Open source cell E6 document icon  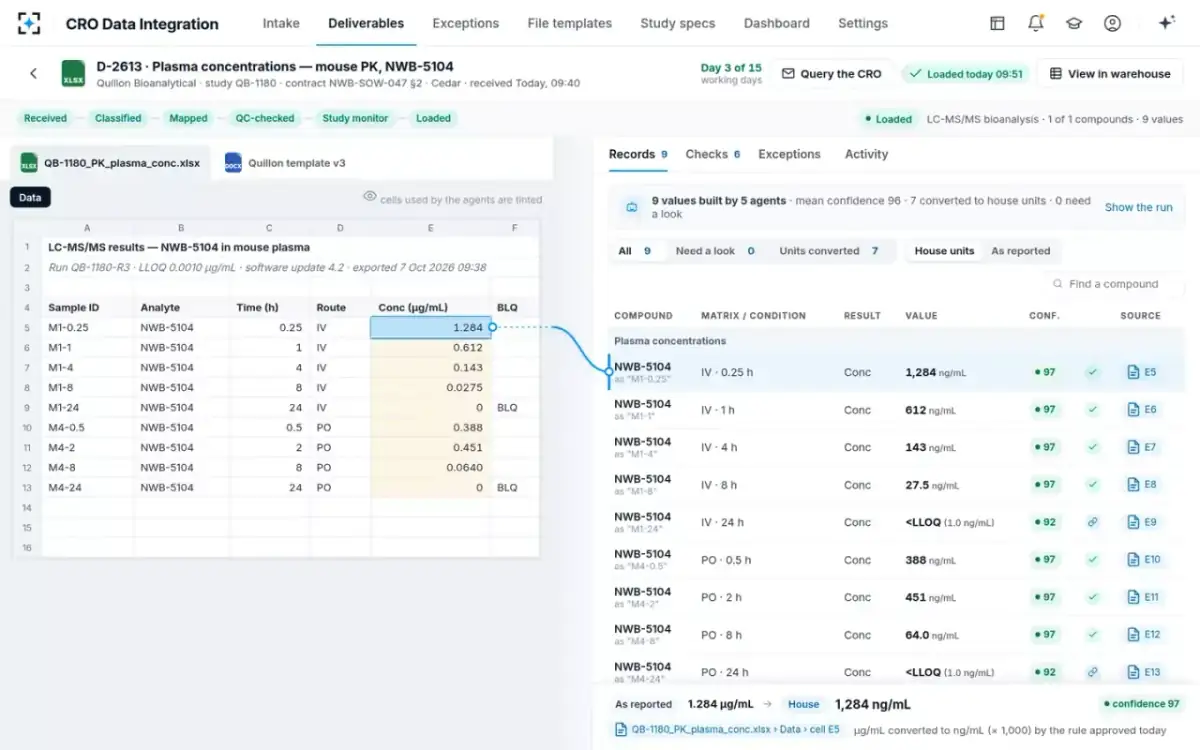(x=1133, y=409)
